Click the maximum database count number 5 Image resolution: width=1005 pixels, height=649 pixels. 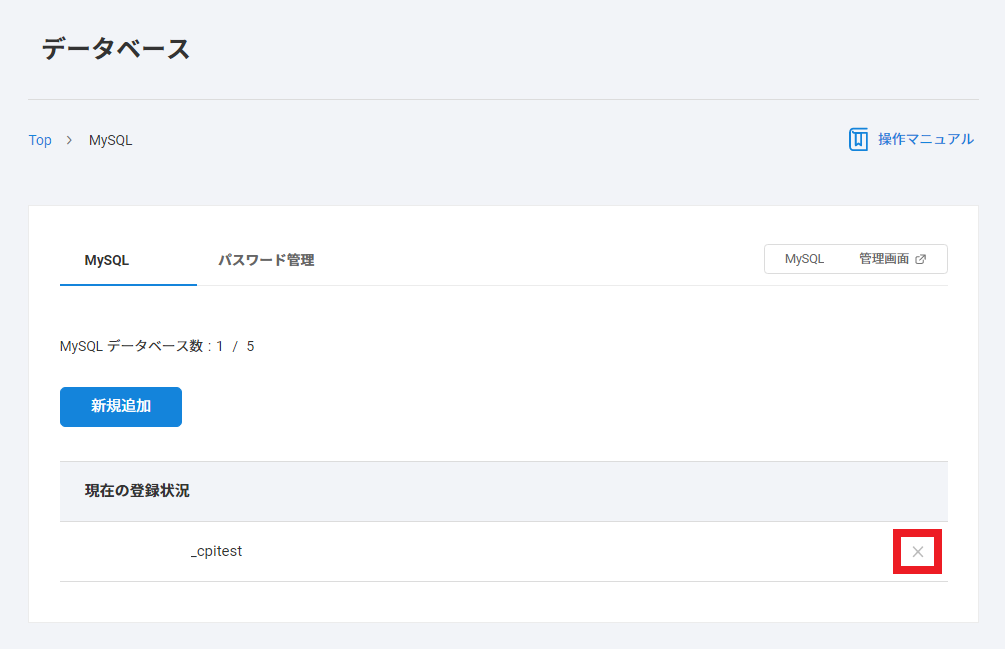[250, 346]
